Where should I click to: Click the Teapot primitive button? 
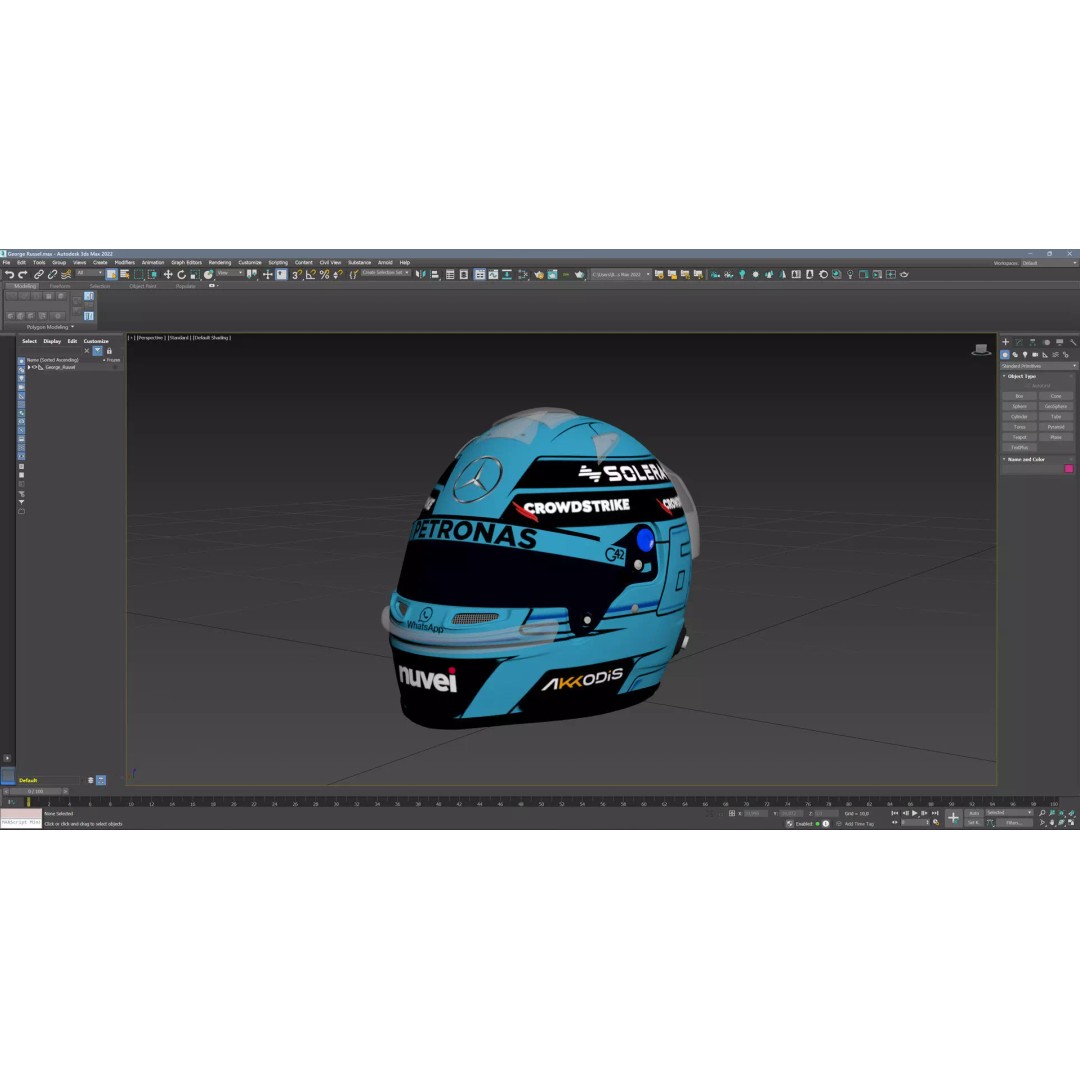click(1019, 437)
